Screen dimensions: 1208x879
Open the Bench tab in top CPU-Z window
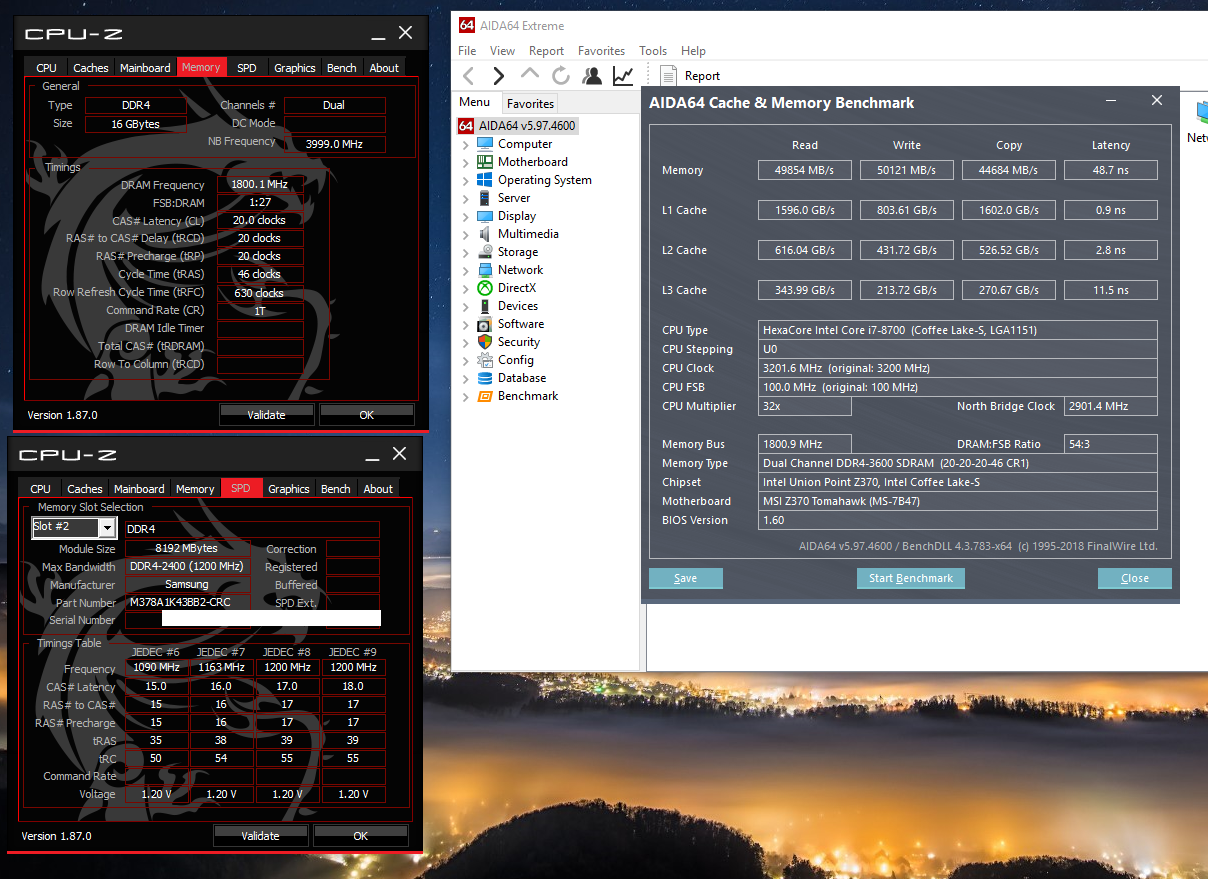pos(342,68)
